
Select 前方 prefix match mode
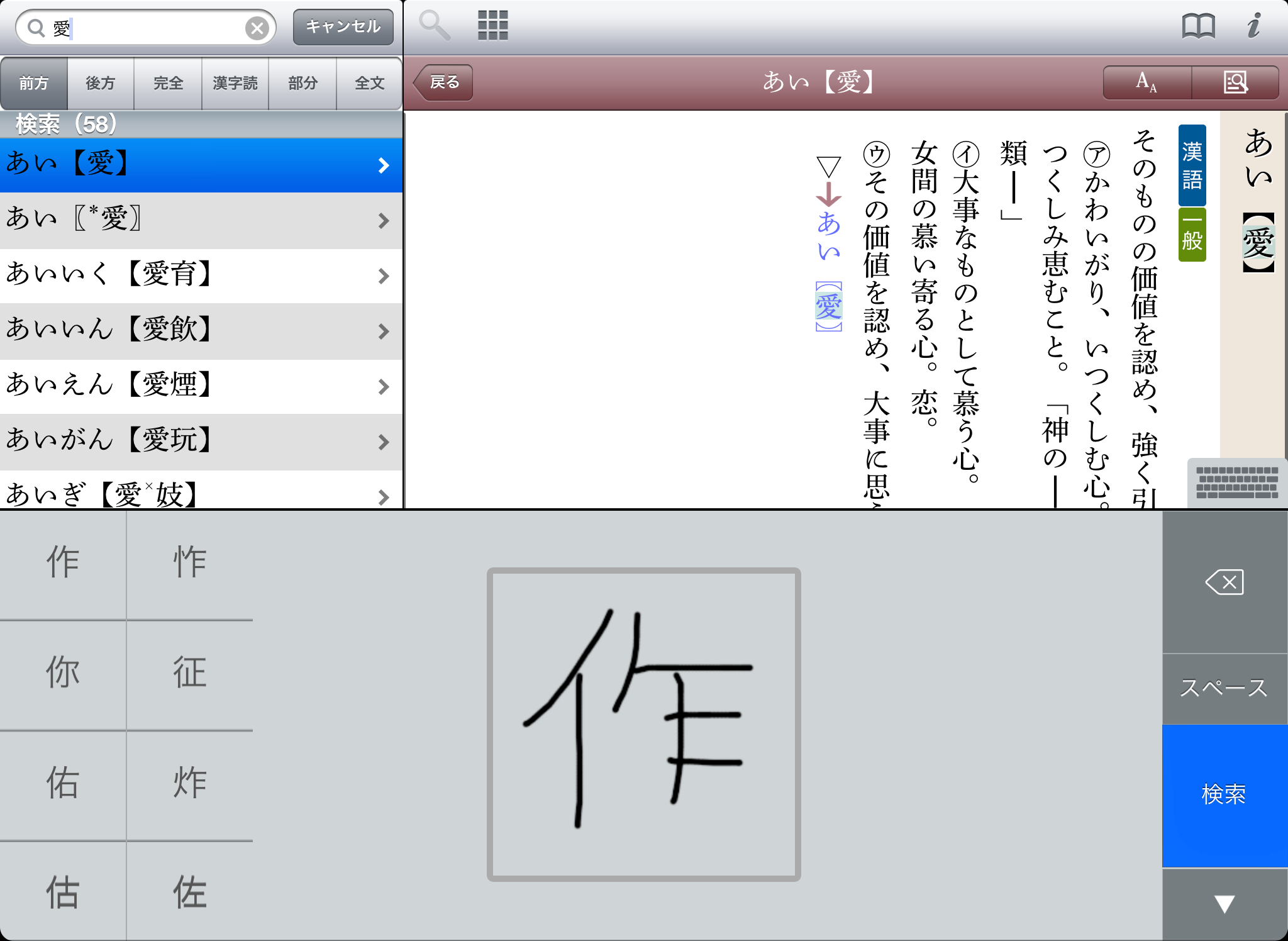[x=34, y=83]
